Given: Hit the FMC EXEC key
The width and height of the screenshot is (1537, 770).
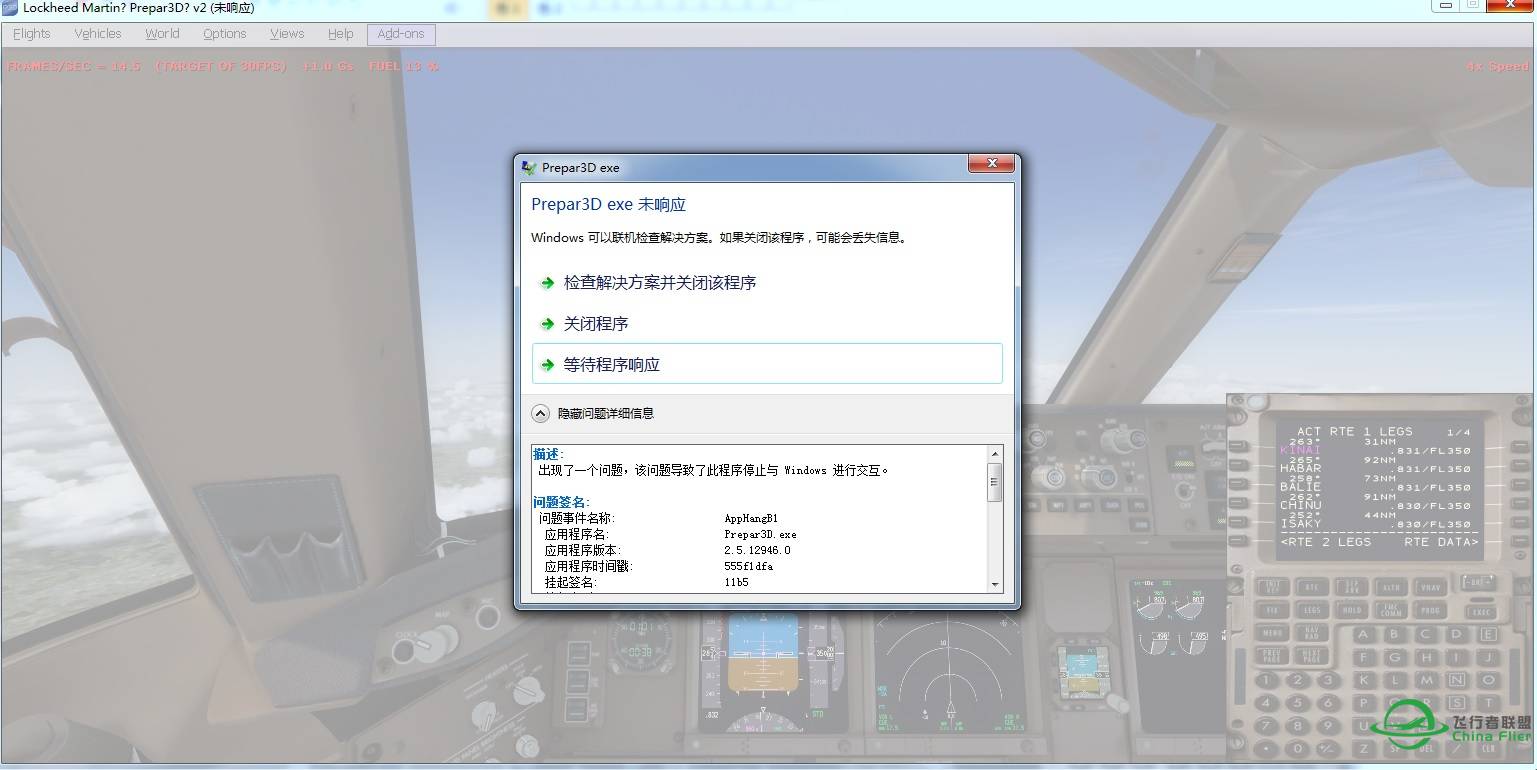Looking at the screenshot, I should [x=1481, y=612].
